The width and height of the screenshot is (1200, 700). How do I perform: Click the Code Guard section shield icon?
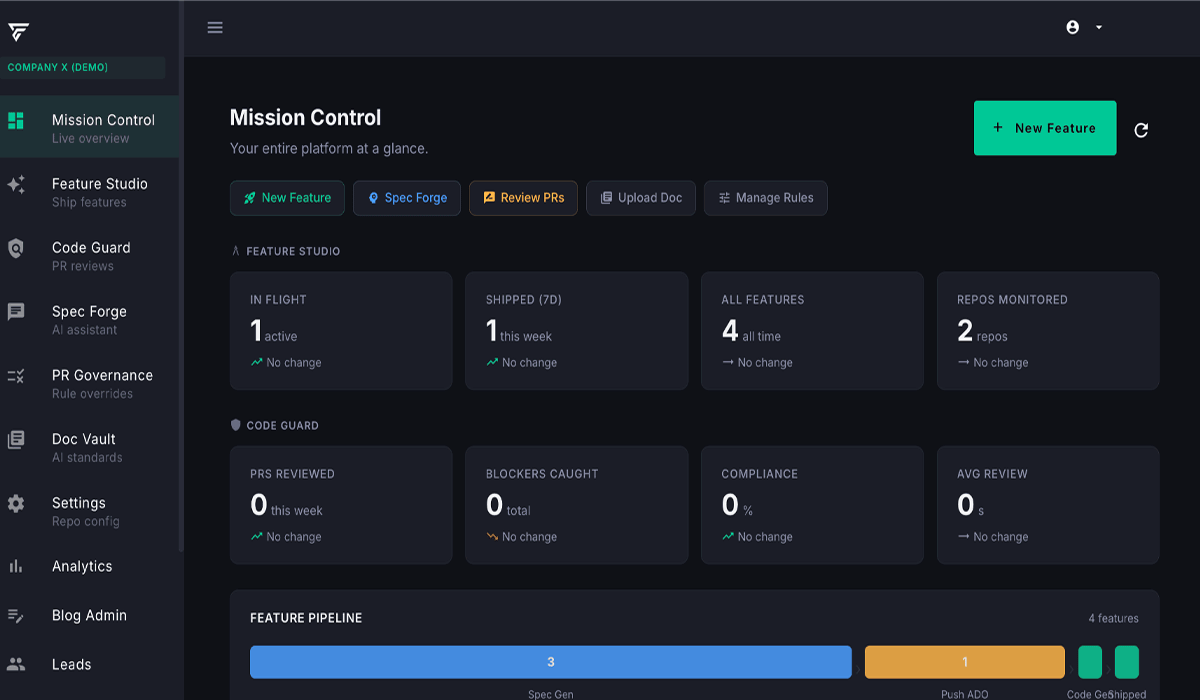236,425
